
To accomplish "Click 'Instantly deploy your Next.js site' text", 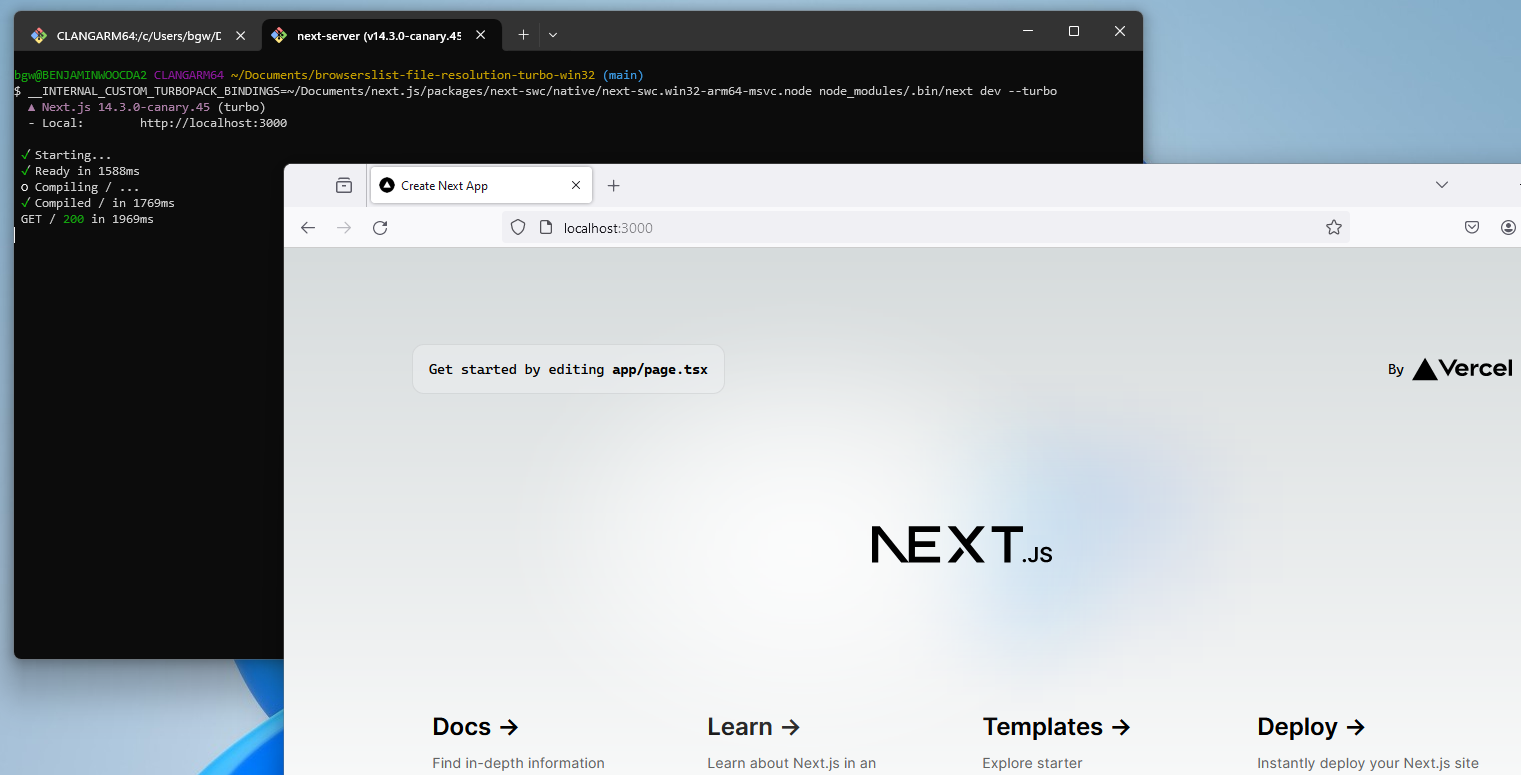I will click(1368, 763).
